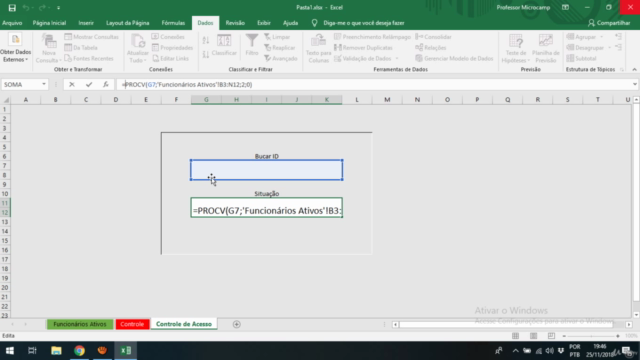The height and width of the screenshot is (360, 640).
Task: Cancel formula entry with X button
Action: click(72, 84)
